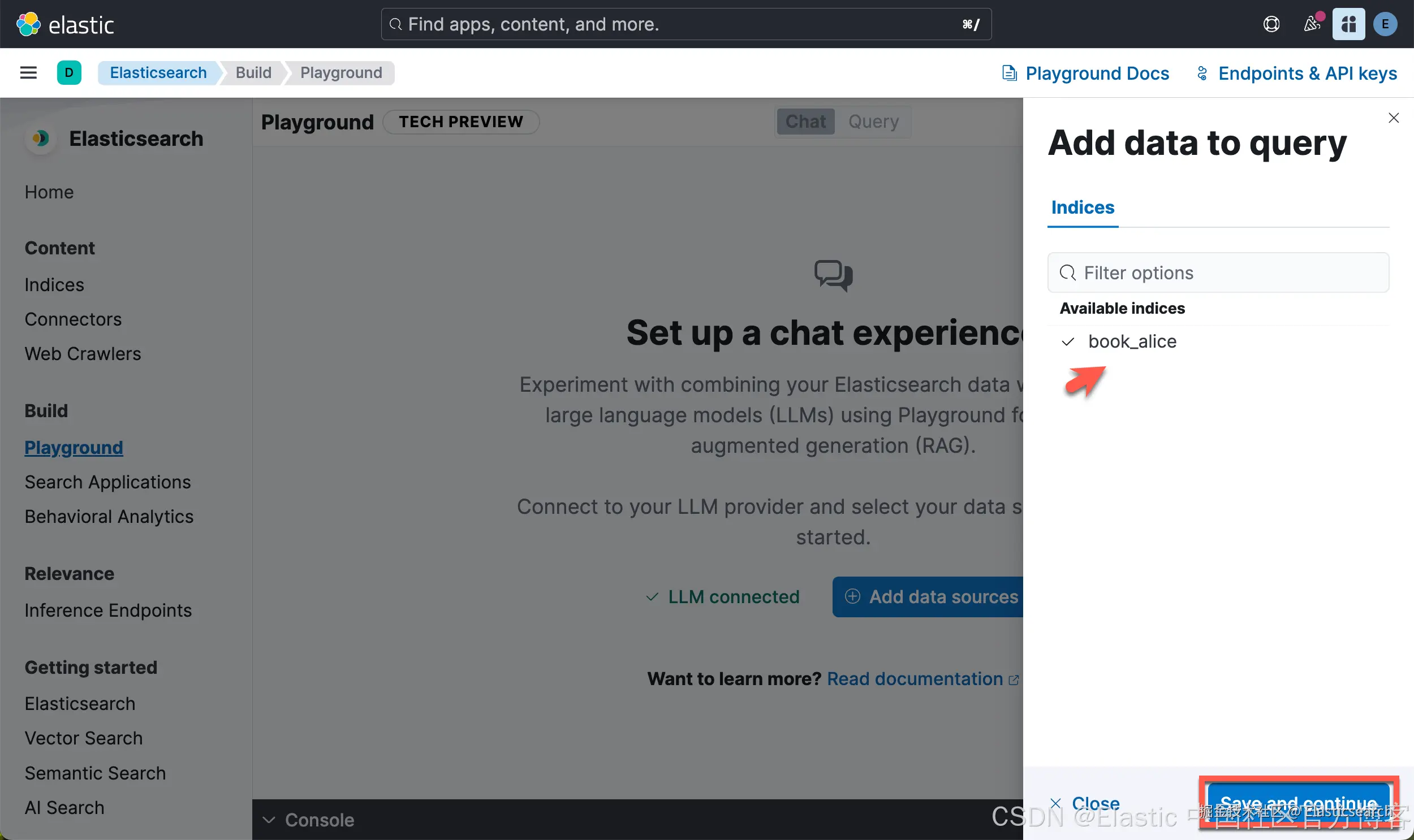
Task: Open the help menu lifebuoy icon
Action: [1271, 24]
